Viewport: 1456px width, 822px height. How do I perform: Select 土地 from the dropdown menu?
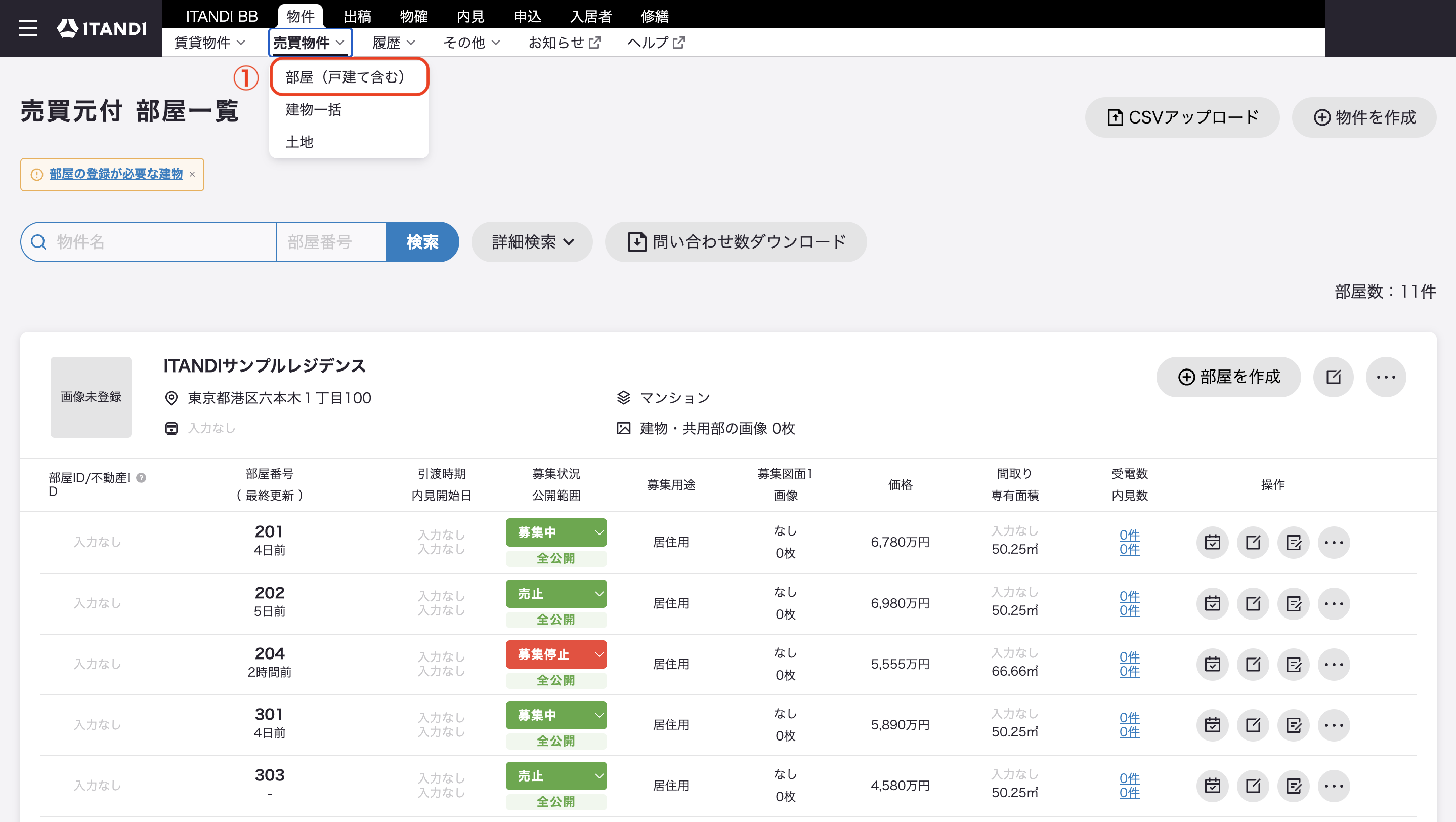point(299,142)
